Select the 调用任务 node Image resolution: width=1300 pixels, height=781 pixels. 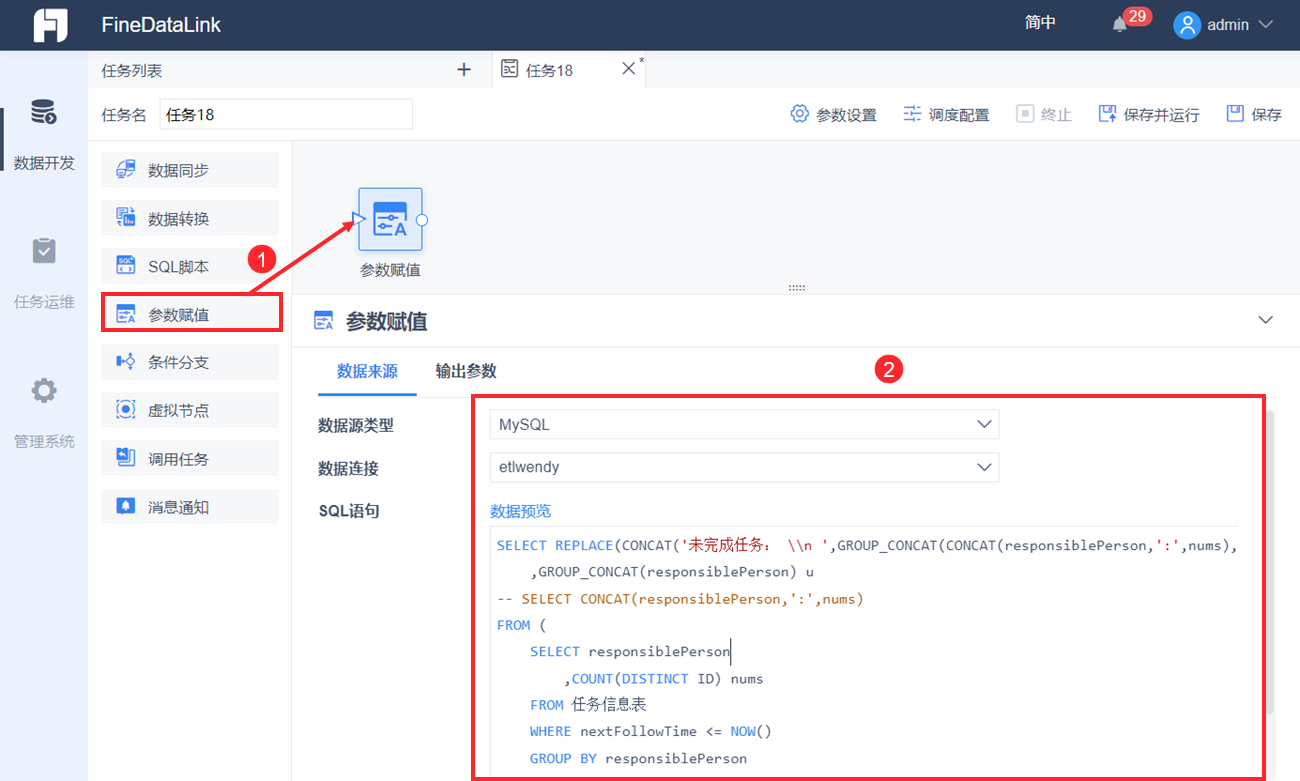[x=190, y=458]
